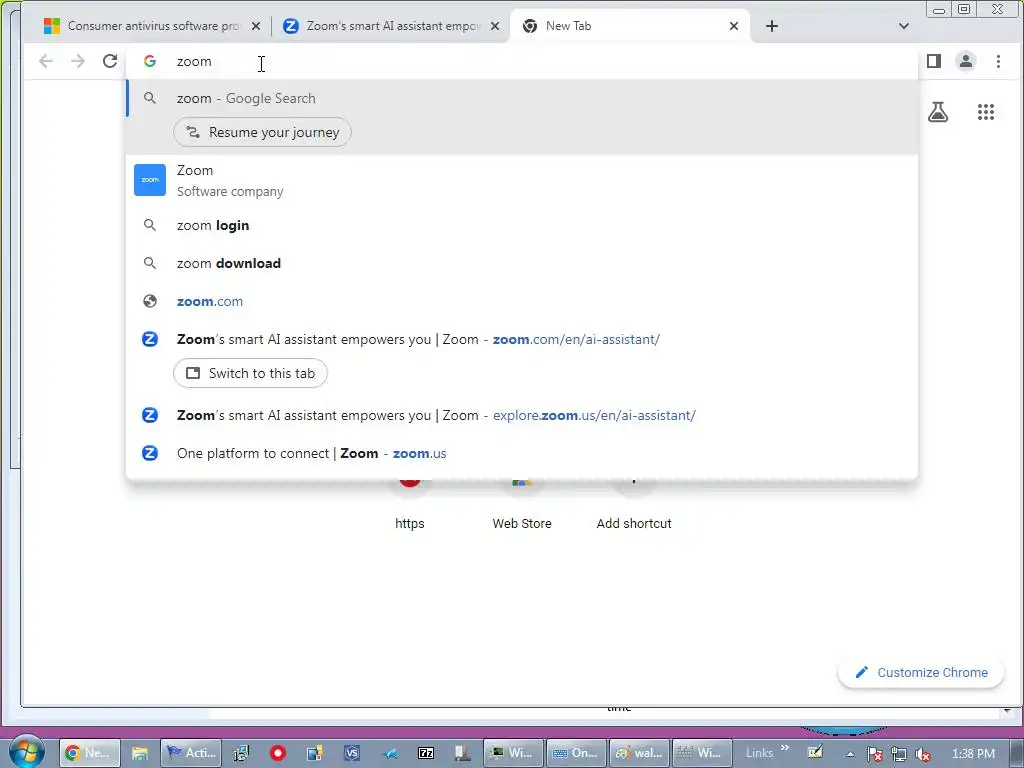Close the Consumer antivirus software tab
Image resolution: width=1024 pixels, height=768 pixels.
(x=256, y=26)
